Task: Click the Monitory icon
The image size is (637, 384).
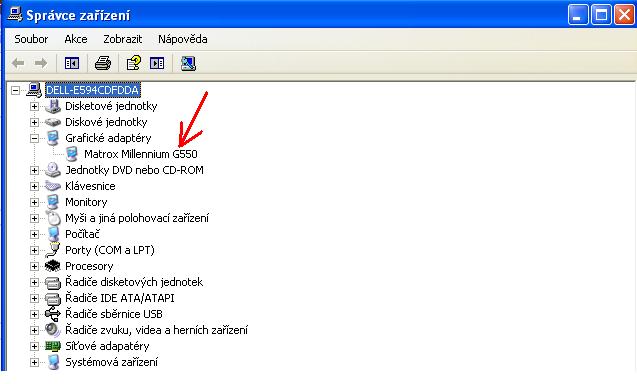Action: 53,202
